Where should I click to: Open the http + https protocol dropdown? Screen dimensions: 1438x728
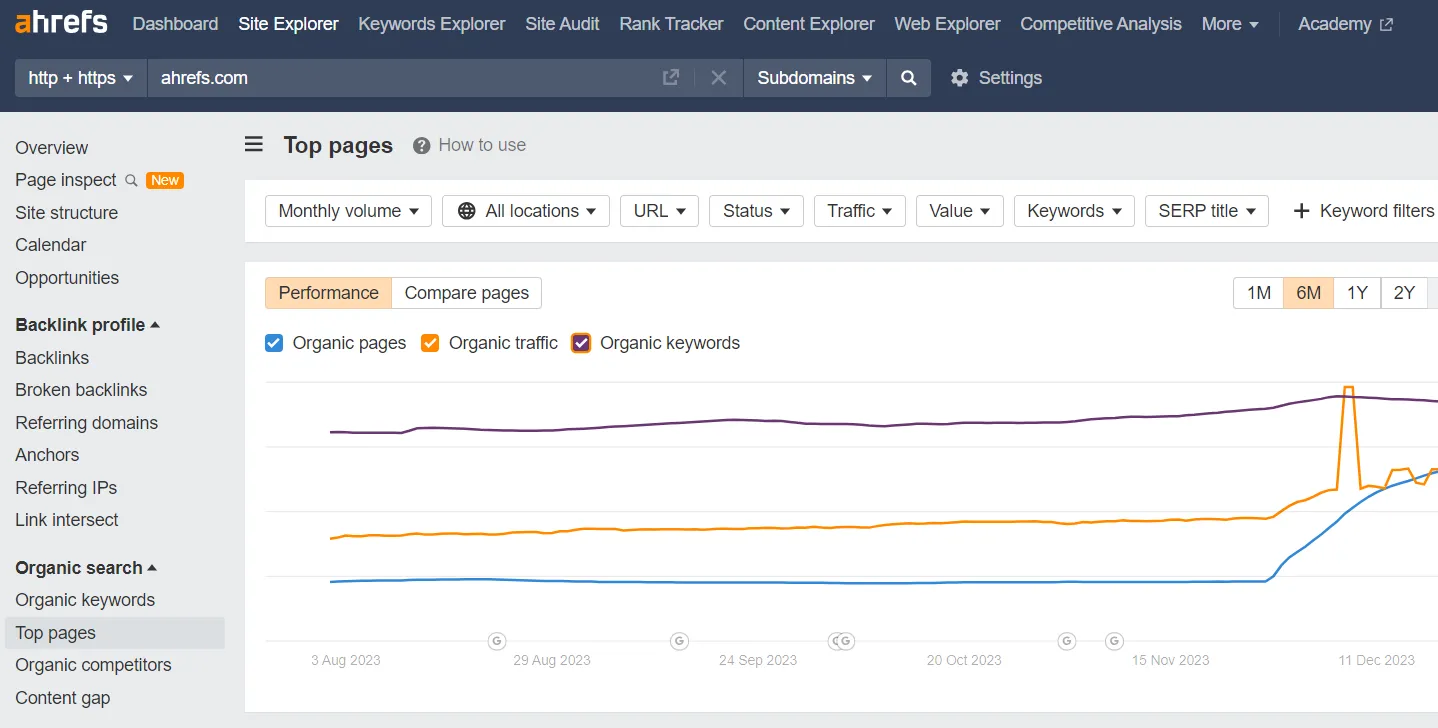(81, 77)
